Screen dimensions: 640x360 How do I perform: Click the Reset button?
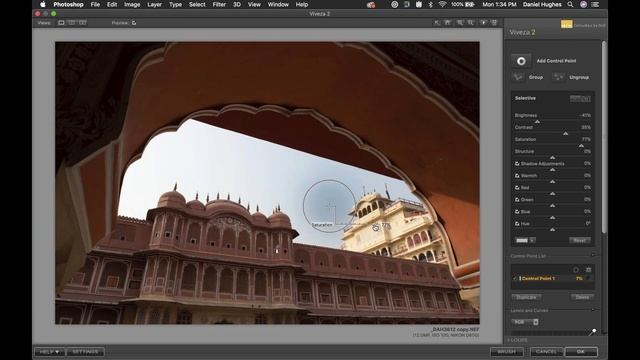[x=580, y=240]
